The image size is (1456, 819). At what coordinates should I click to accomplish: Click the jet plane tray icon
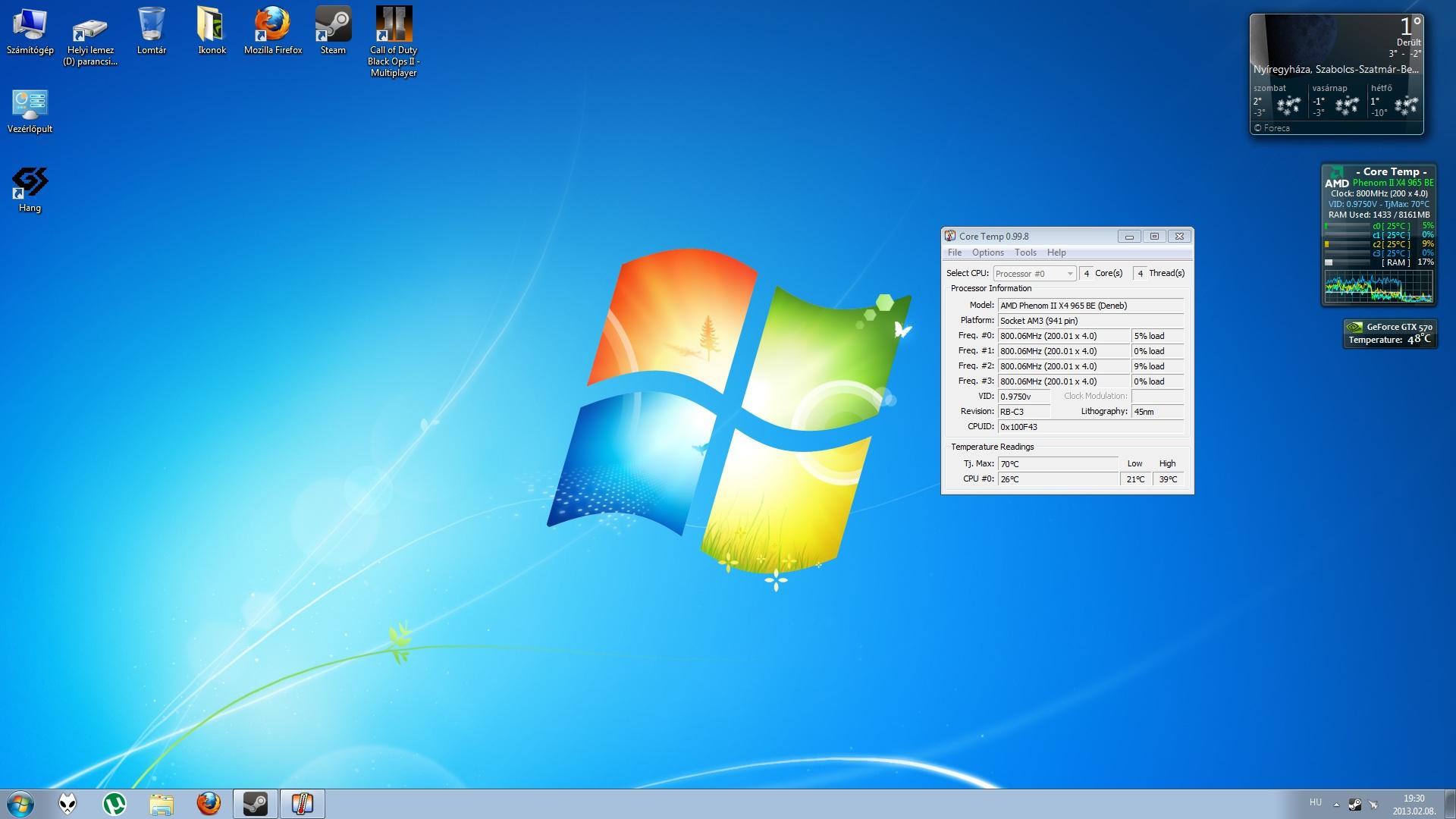click(1373, 805)
